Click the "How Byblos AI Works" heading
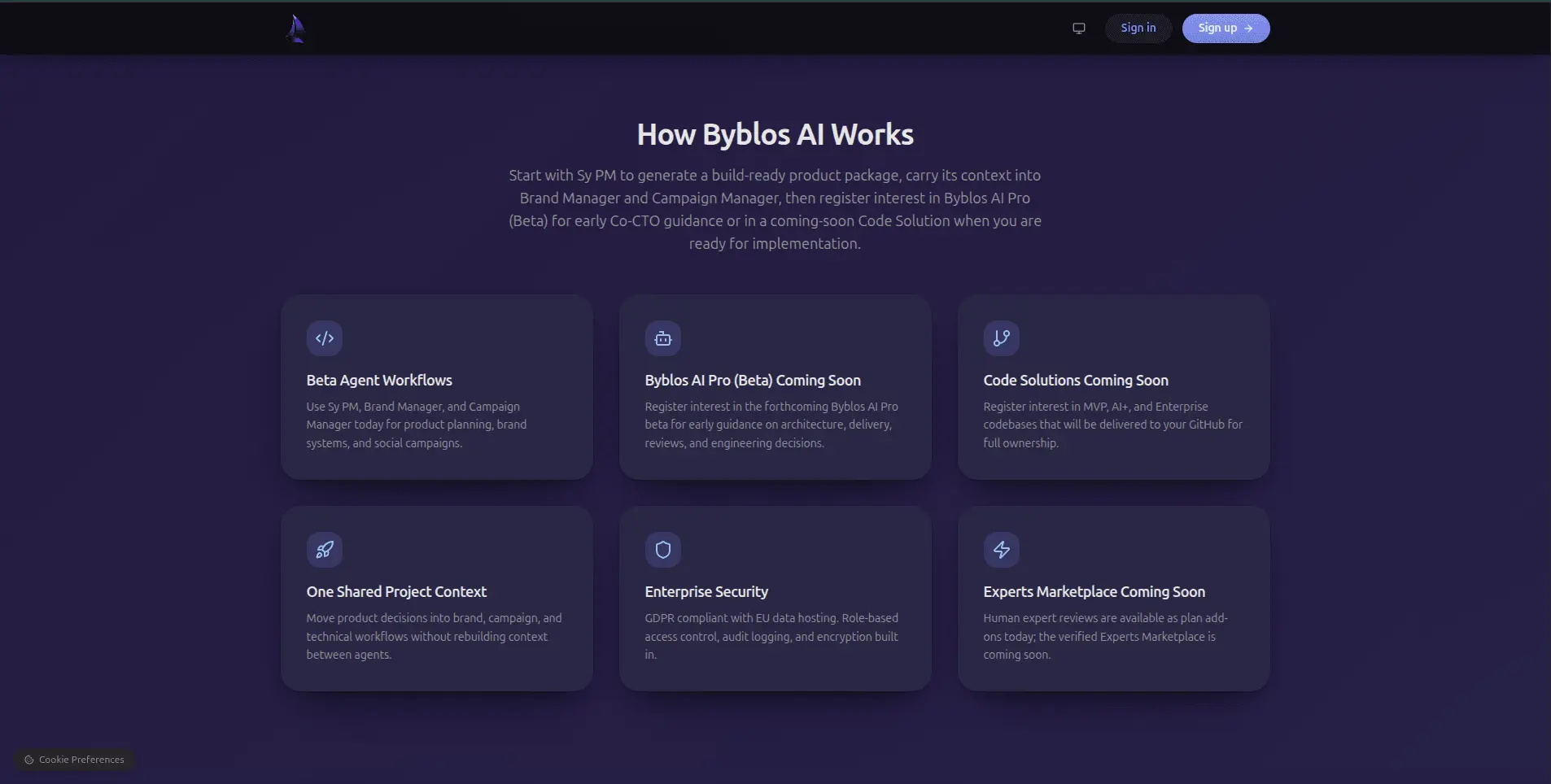 point(775,135)
